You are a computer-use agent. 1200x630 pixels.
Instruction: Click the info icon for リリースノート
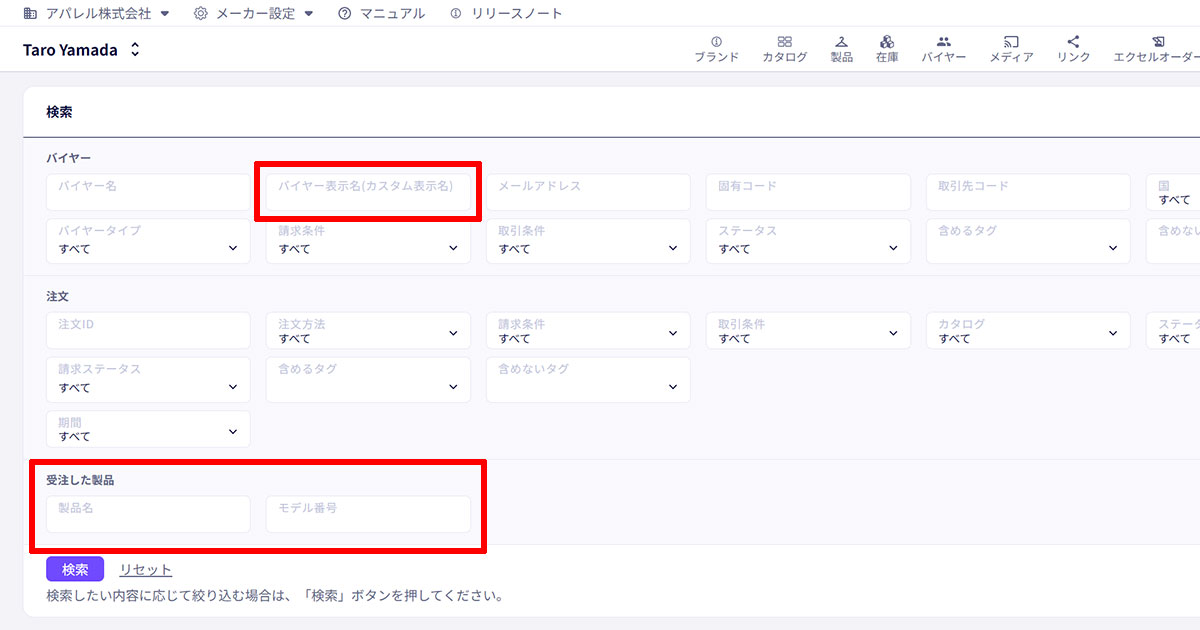tap(456, 14)
